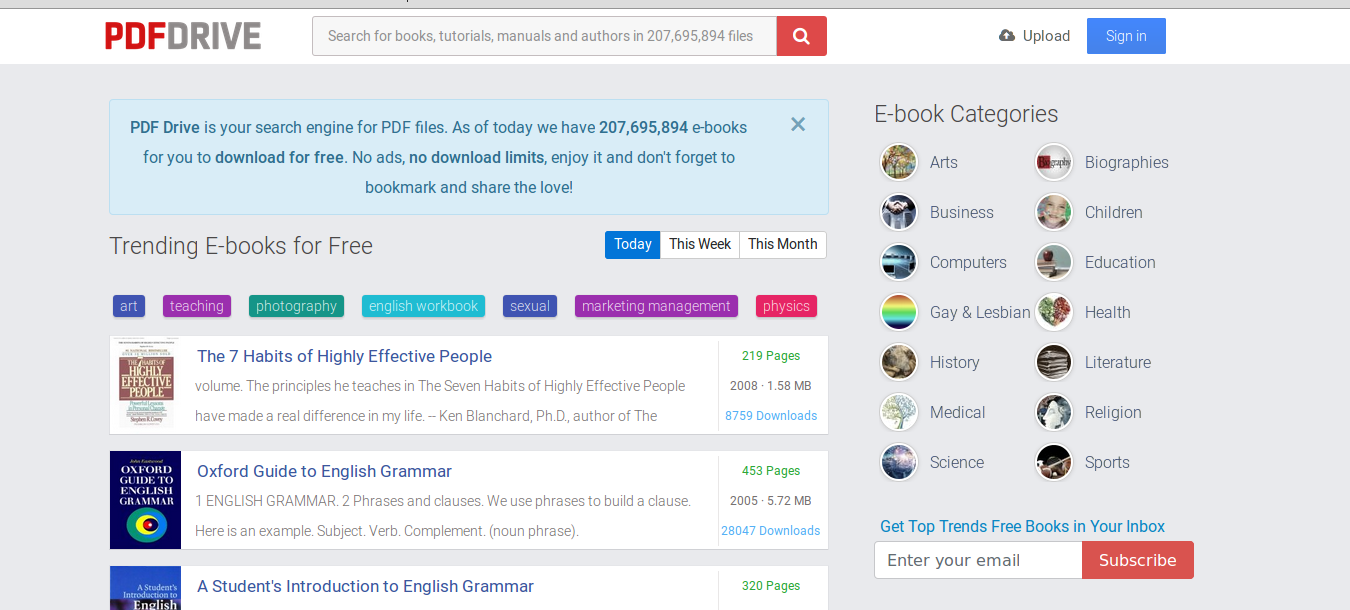Click the Gay & Lesbian category label

980,312
